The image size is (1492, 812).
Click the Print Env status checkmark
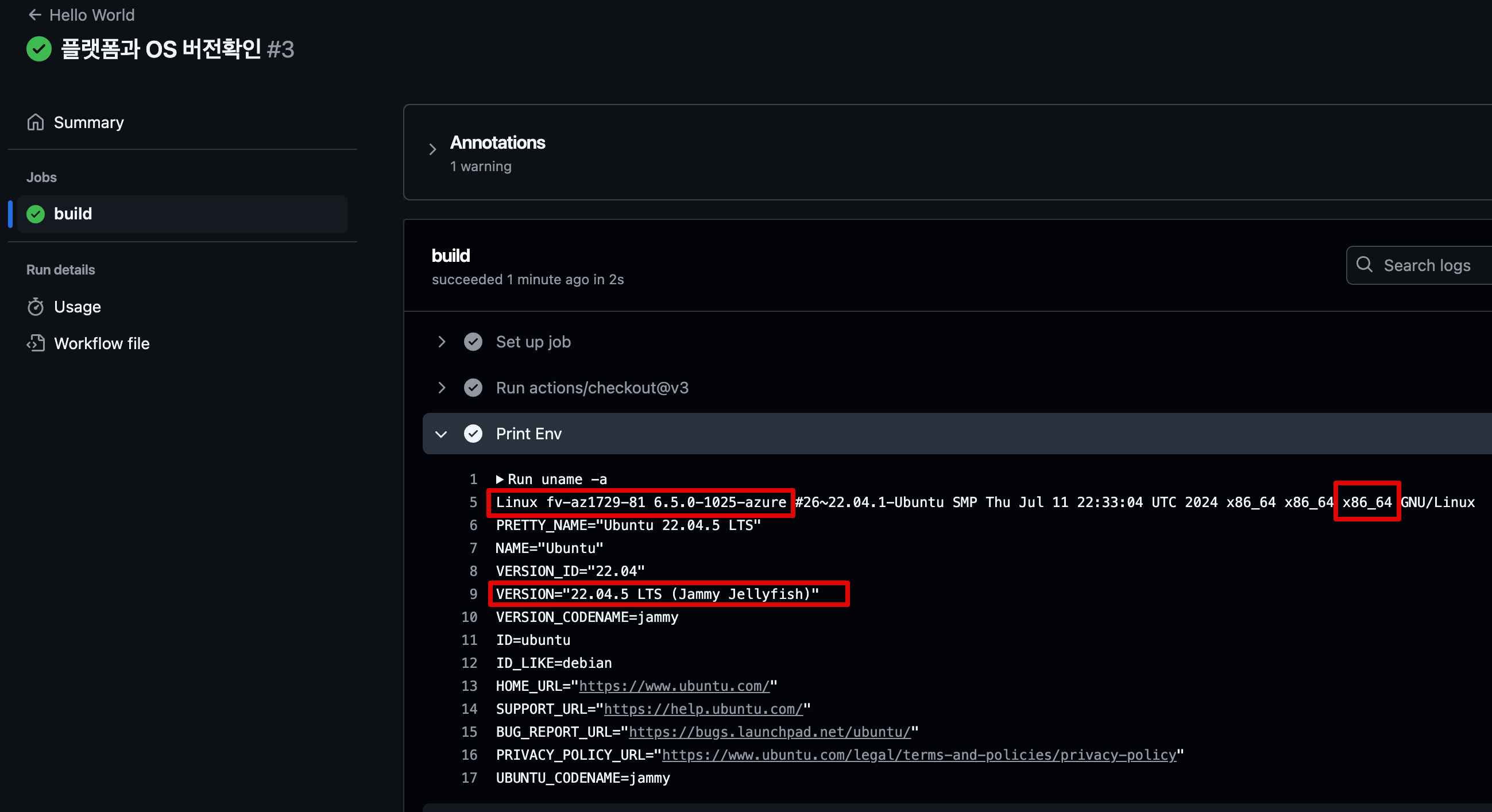tap(473, 433)
